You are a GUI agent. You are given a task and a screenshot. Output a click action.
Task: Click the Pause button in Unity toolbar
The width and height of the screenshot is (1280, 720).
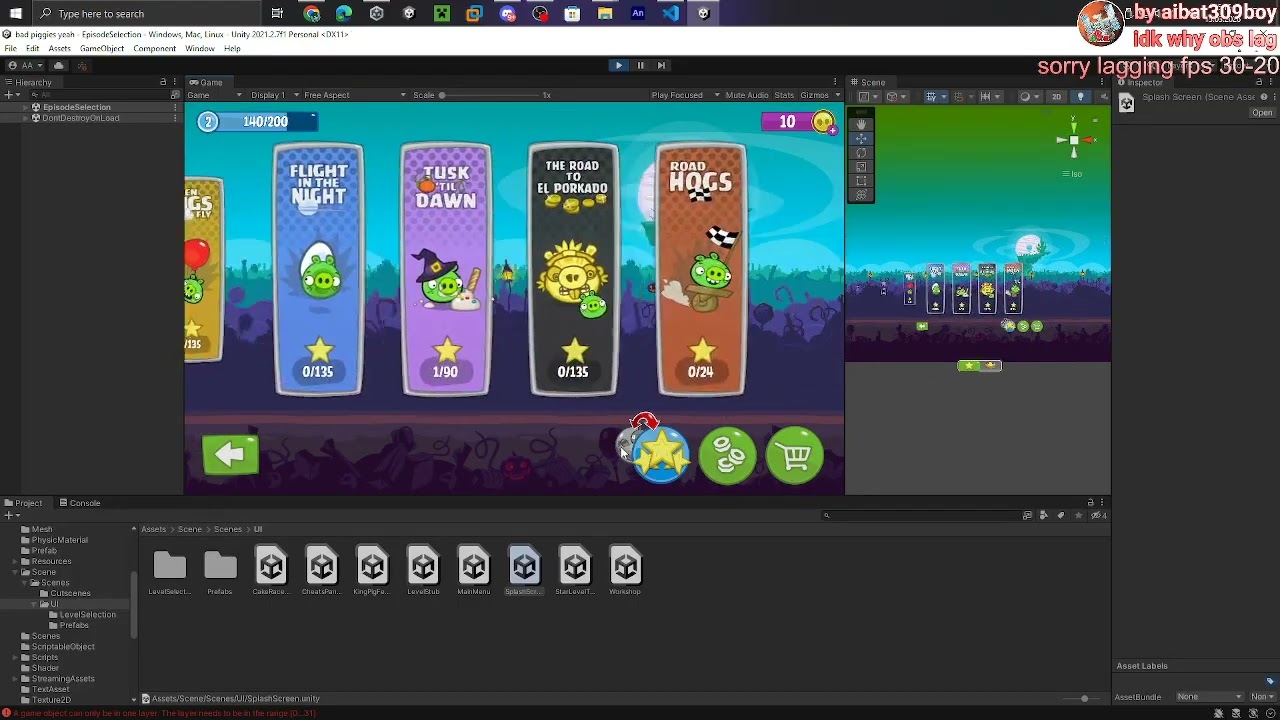point(640,65)
